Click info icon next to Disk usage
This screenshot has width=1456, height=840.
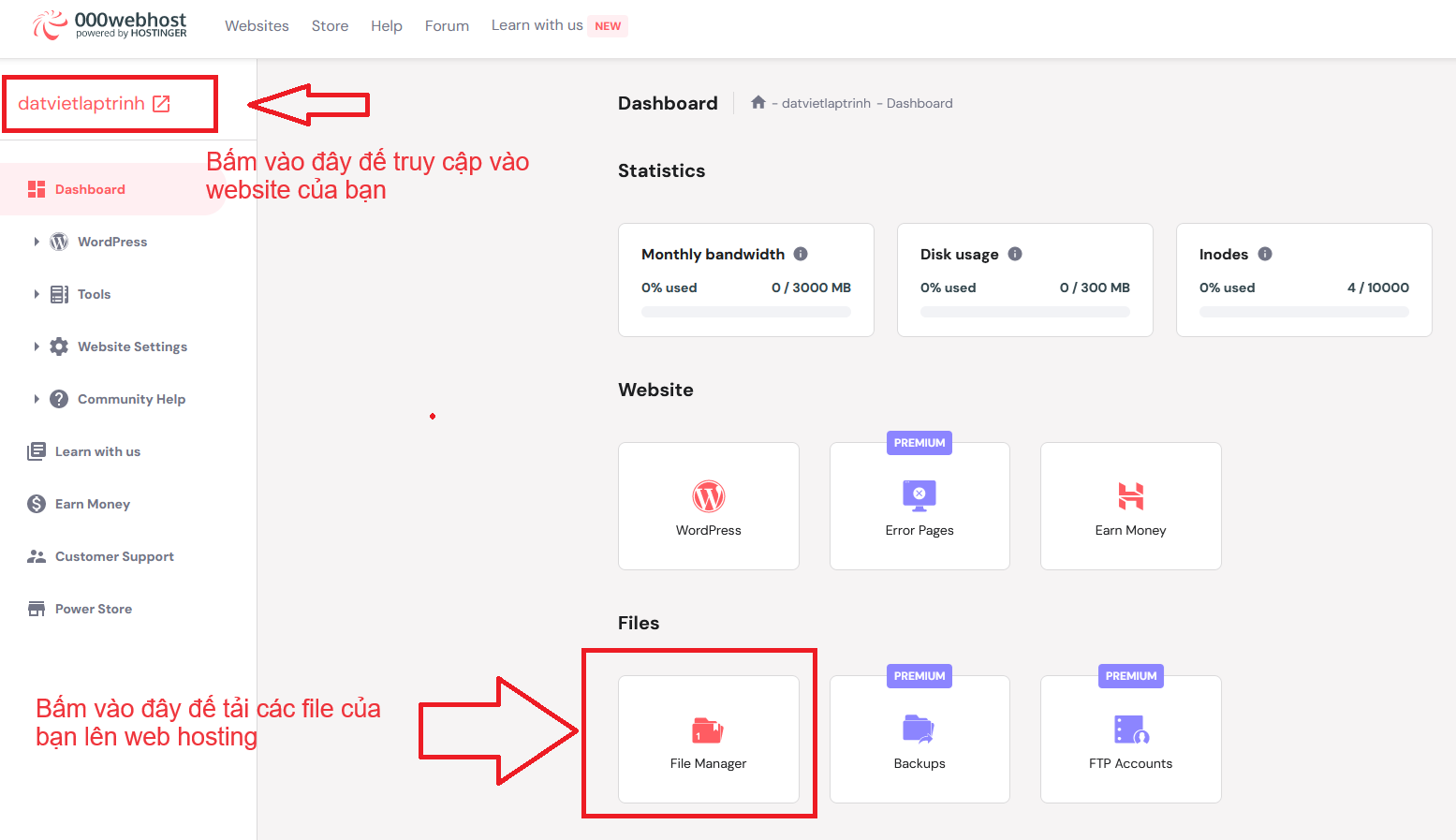click(x=1015, y=254)
